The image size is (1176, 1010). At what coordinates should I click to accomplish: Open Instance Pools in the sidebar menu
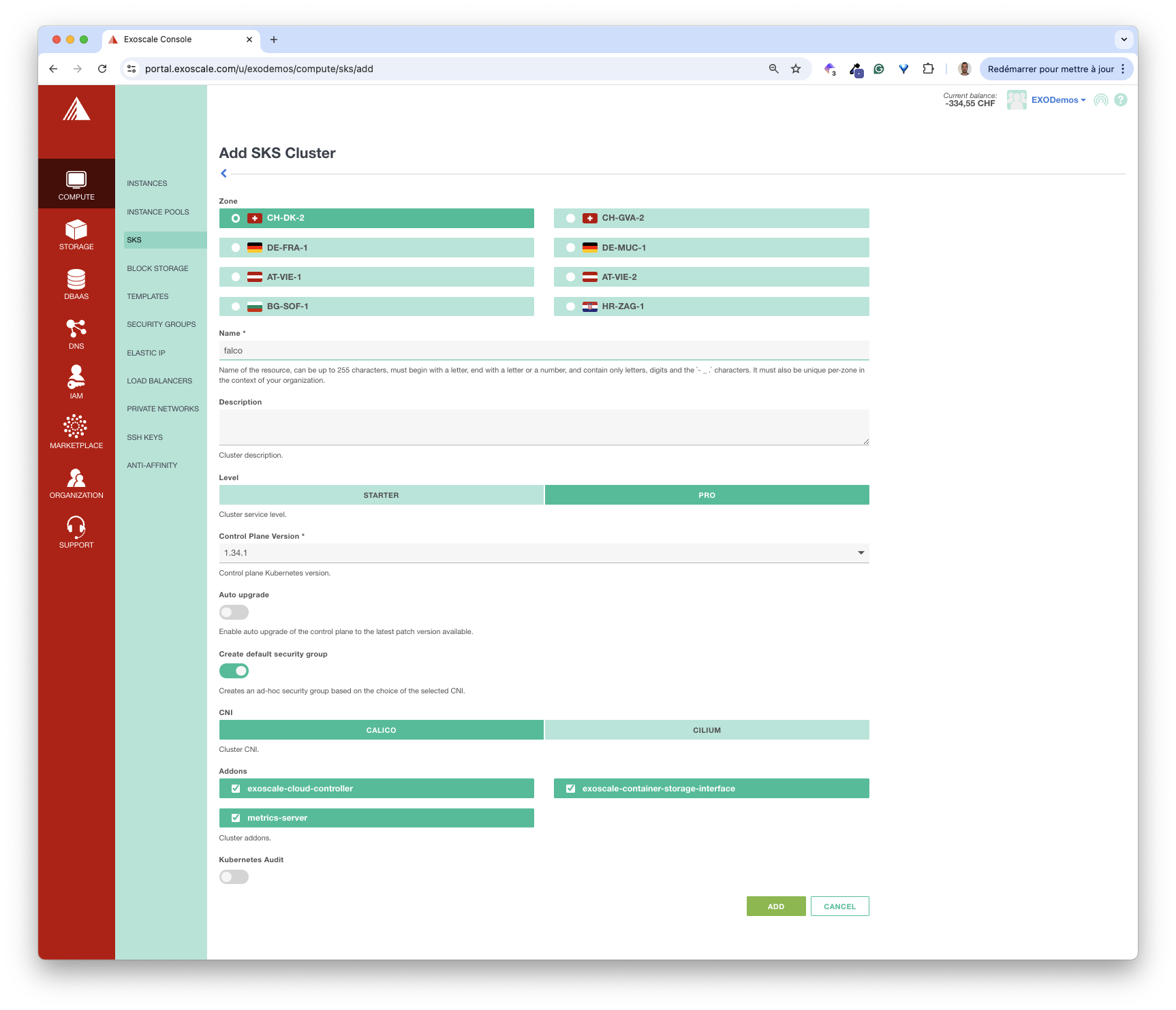click(158, 212)
